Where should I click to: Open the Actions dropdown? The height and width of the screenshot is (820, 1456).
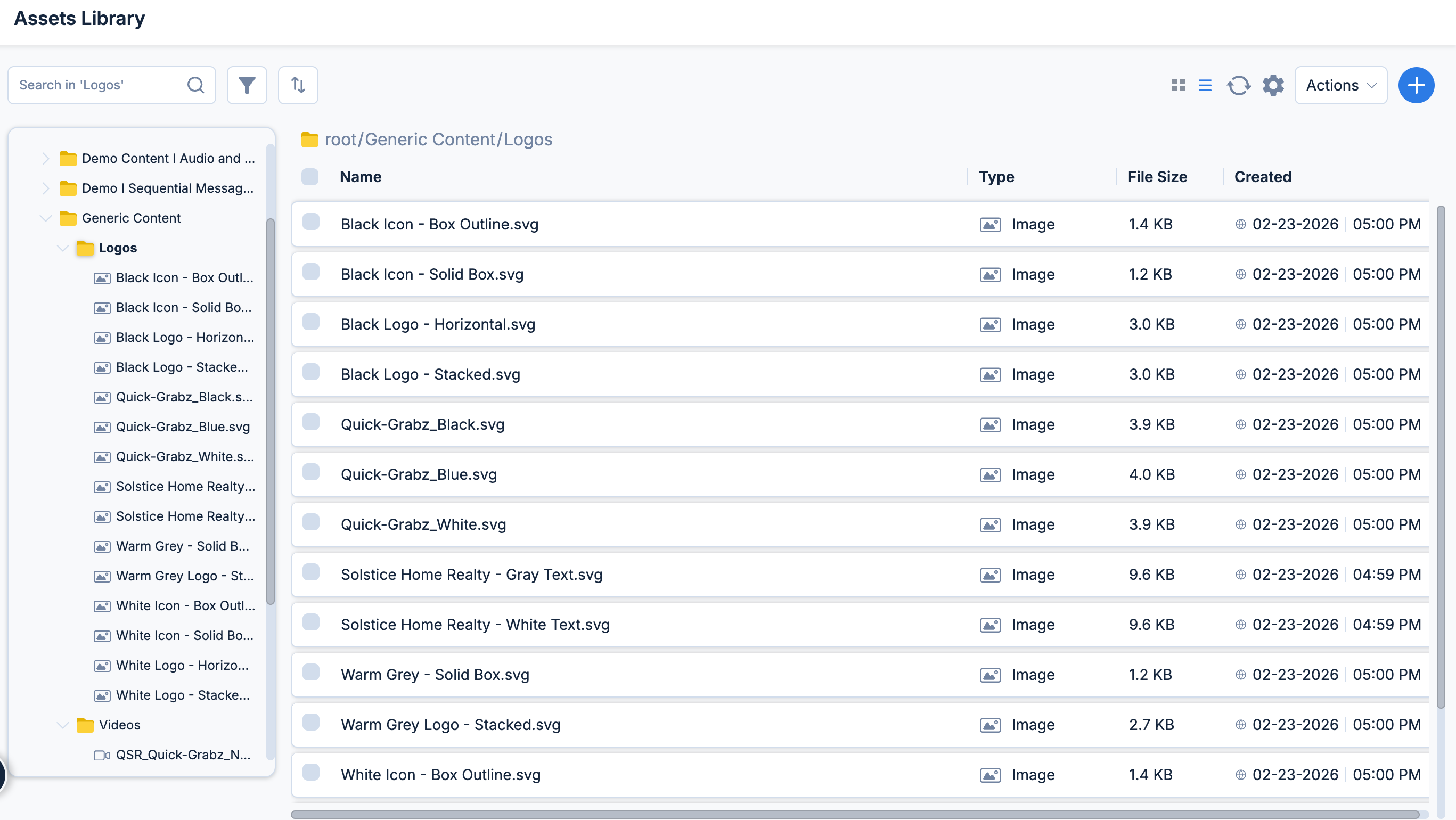(1340, 85)
